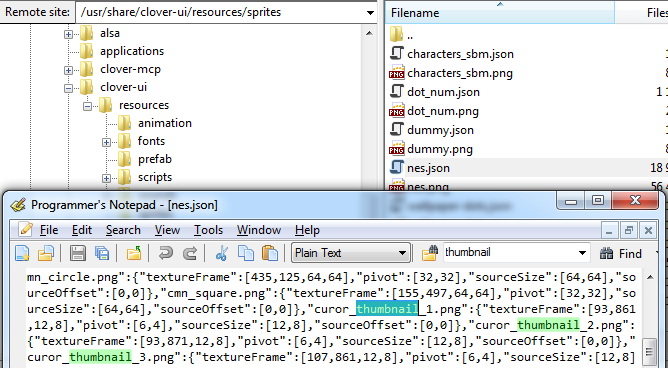Click the find-in-files binoculars folder icon
Screen dimensions: 668x368
[x=430, y=253]
